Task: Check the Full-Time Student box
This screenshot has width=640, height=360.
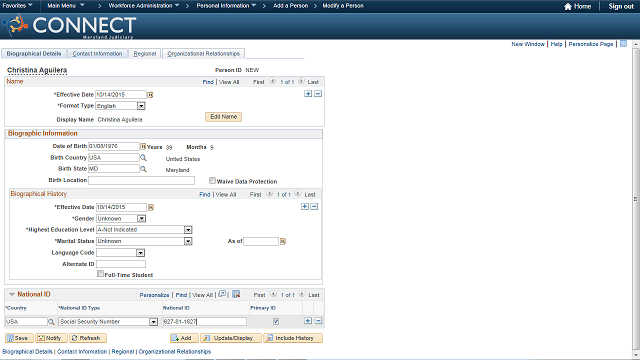Action: (100, 274)
